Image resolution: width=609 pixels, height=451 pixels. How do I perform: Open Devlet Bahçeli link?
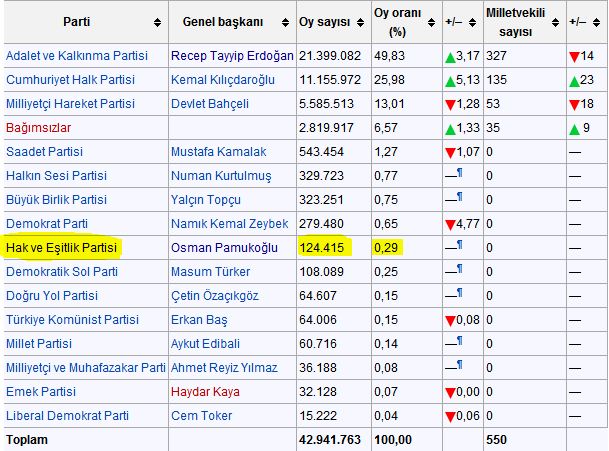[210, 104]
